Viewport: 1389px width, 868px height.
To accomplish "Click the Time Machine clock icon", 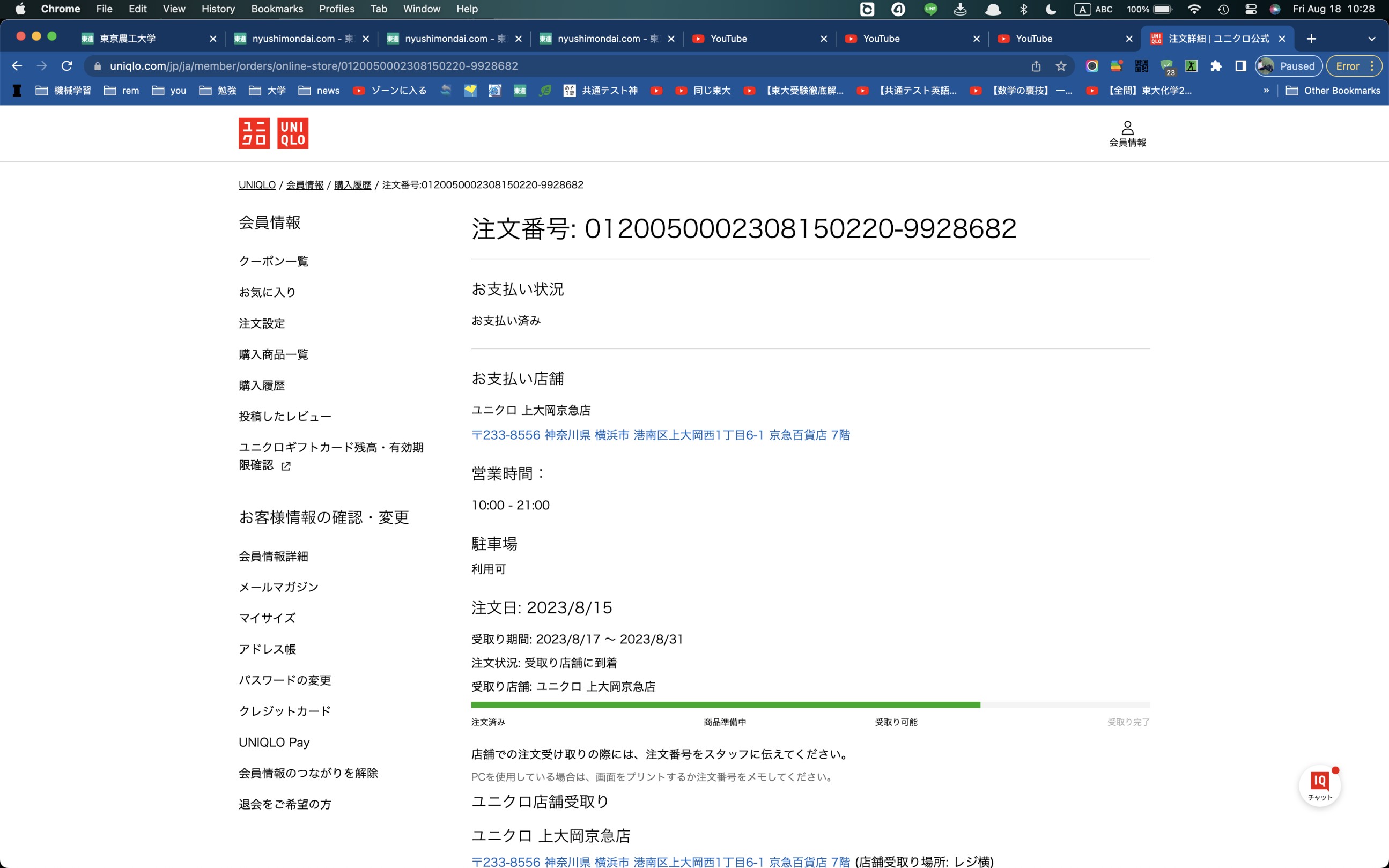I will click(1223, 9).
